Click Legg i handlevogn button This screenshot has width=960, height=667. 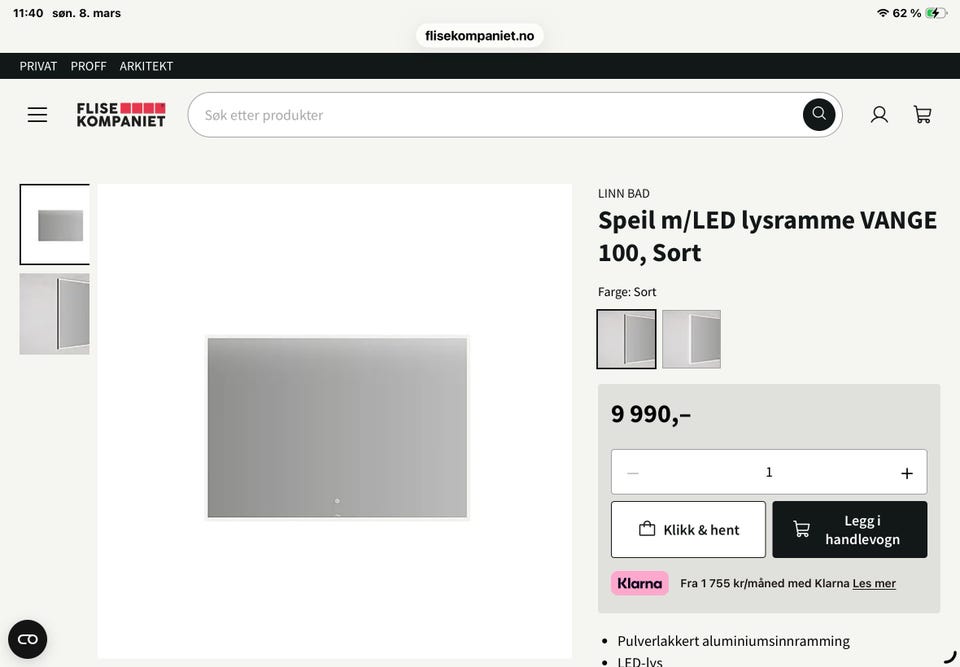(x=850, y=530)
